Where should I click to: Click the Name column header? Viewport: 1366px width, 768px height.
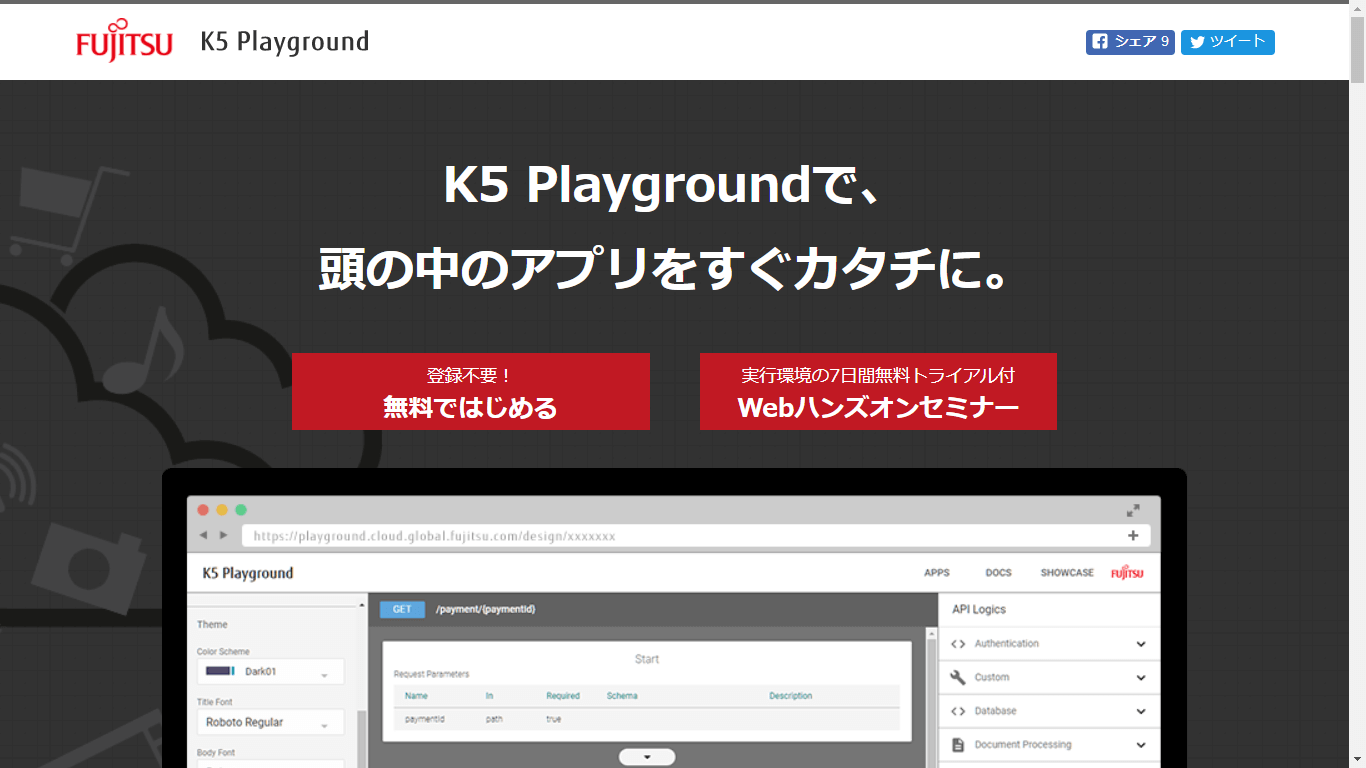(416, 696)
